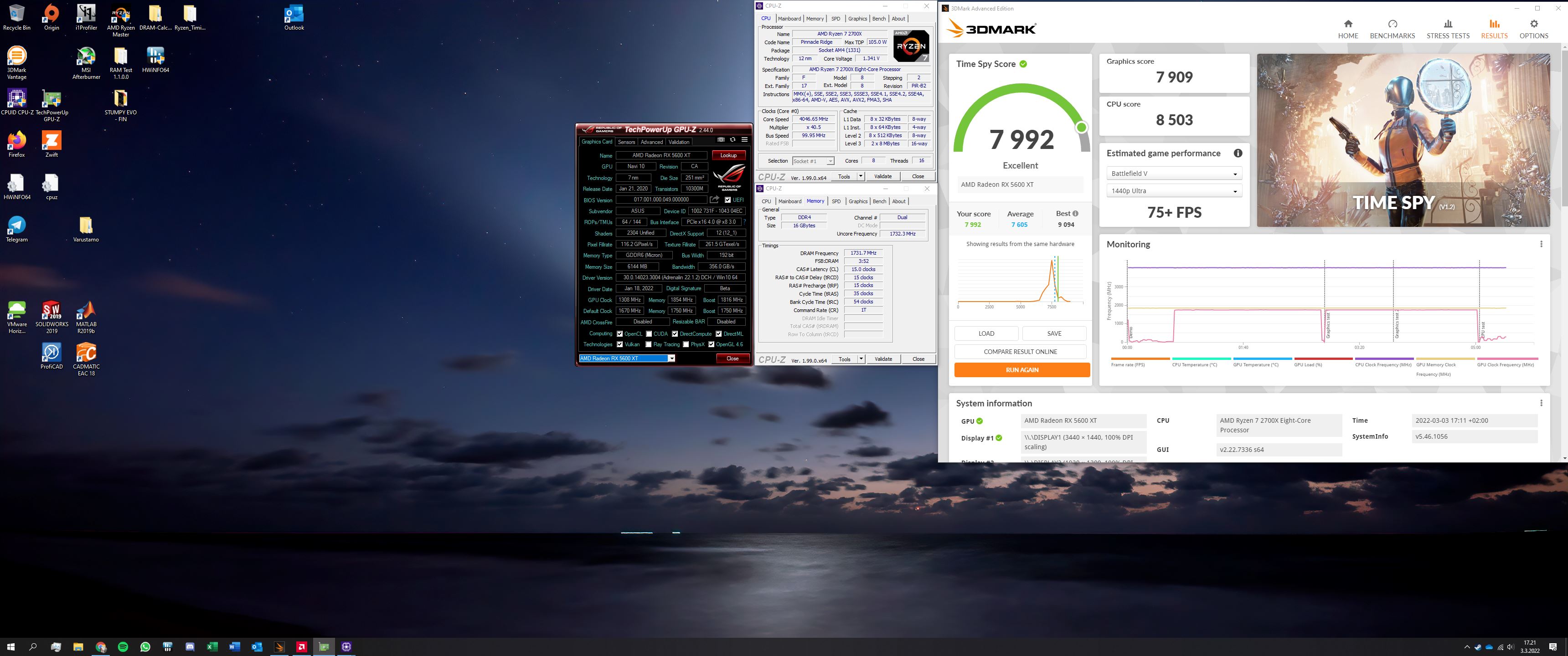This screenshot has height=656, width=1568.
Task: Open 3DMark OPTIONS section
Action: (1533, 29)
